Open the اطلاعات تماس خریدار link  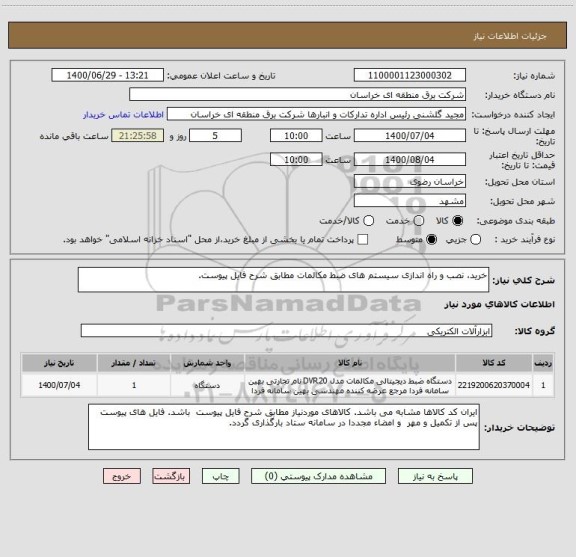[123, 115]
